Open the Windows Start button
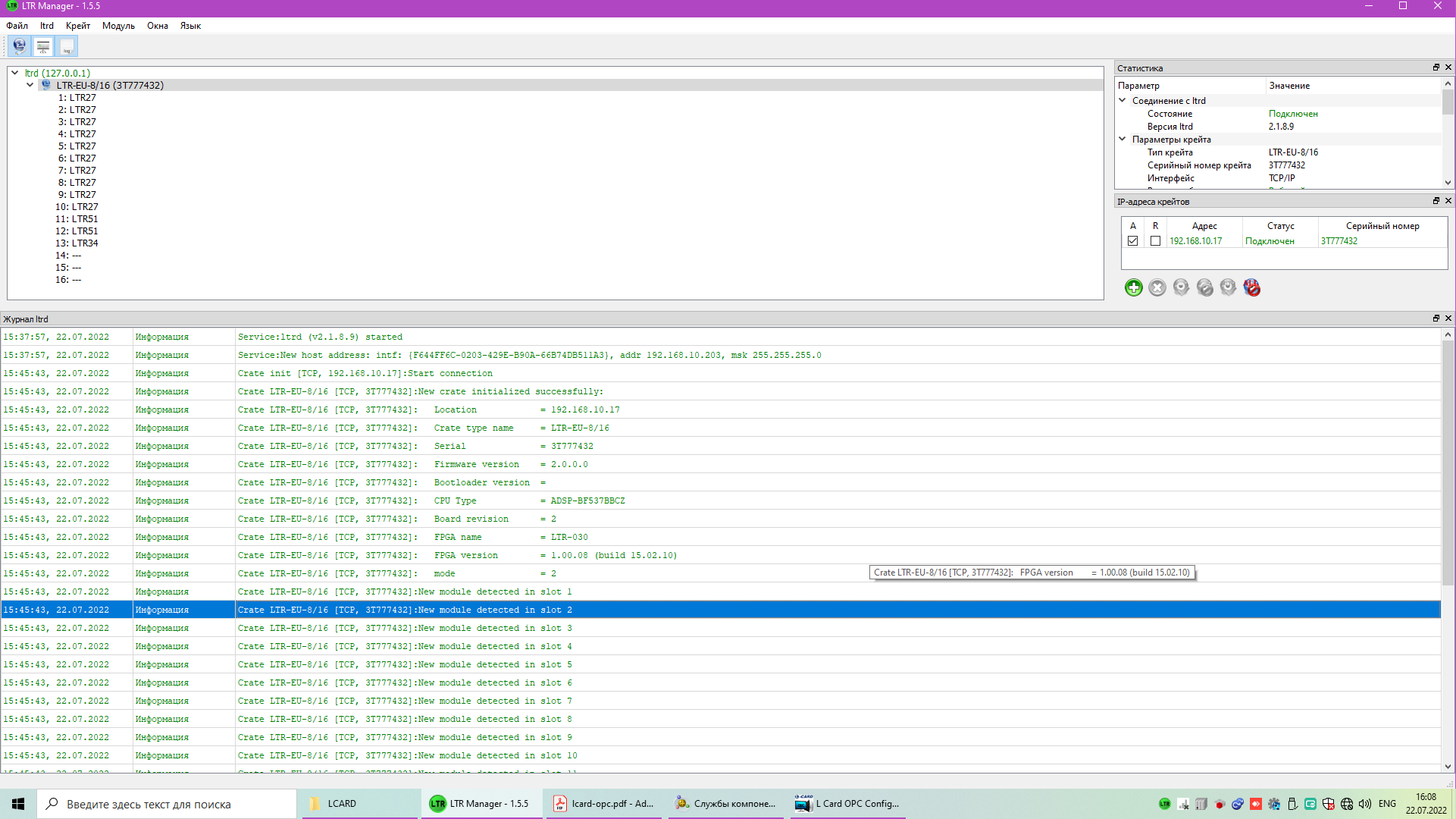This screenshot has width=1456, height=819. tap(18, 804)
